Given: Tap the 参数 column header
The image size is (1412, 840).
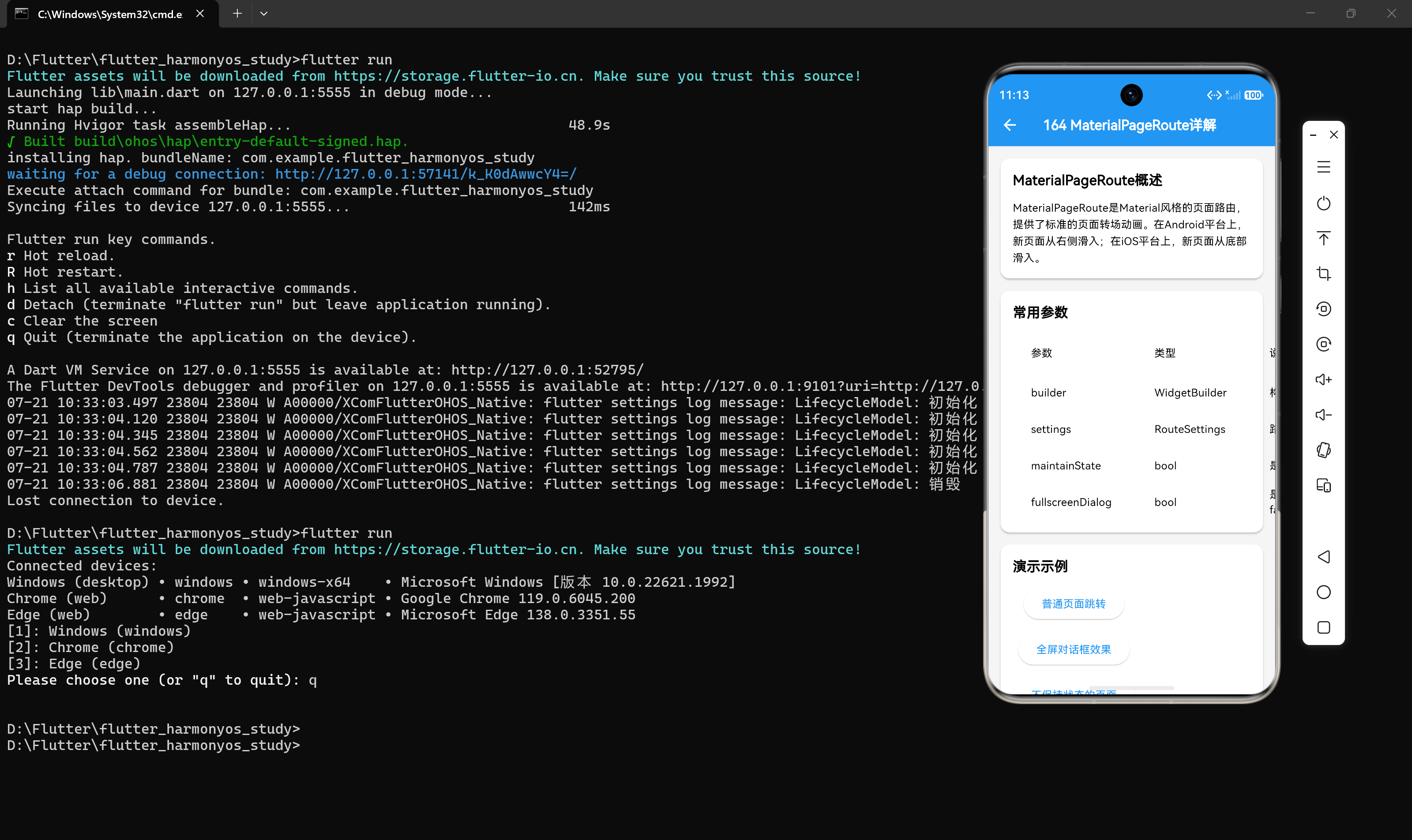Looking at the screenshot, I should (1041, 353).
